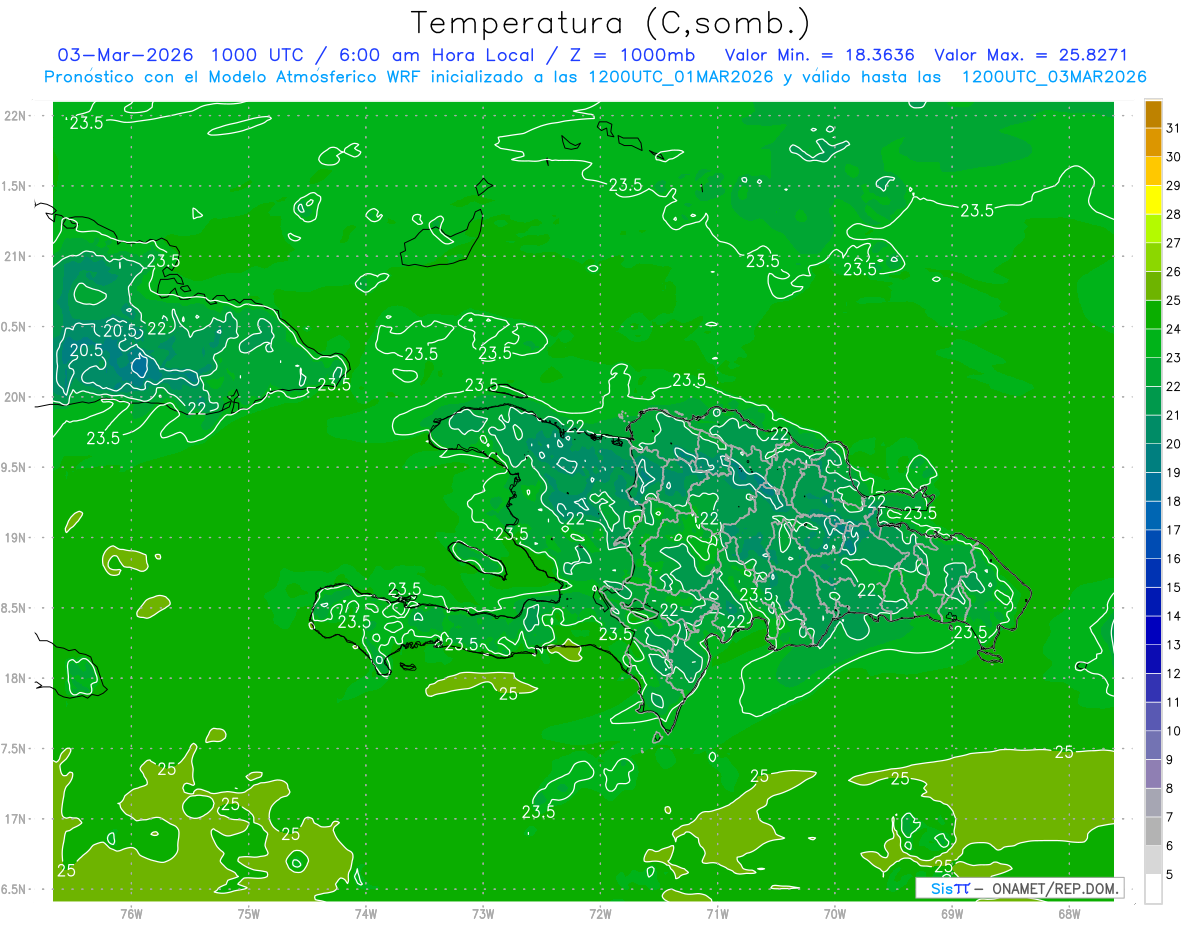Click longitude axis label 75W

[249, 913]
